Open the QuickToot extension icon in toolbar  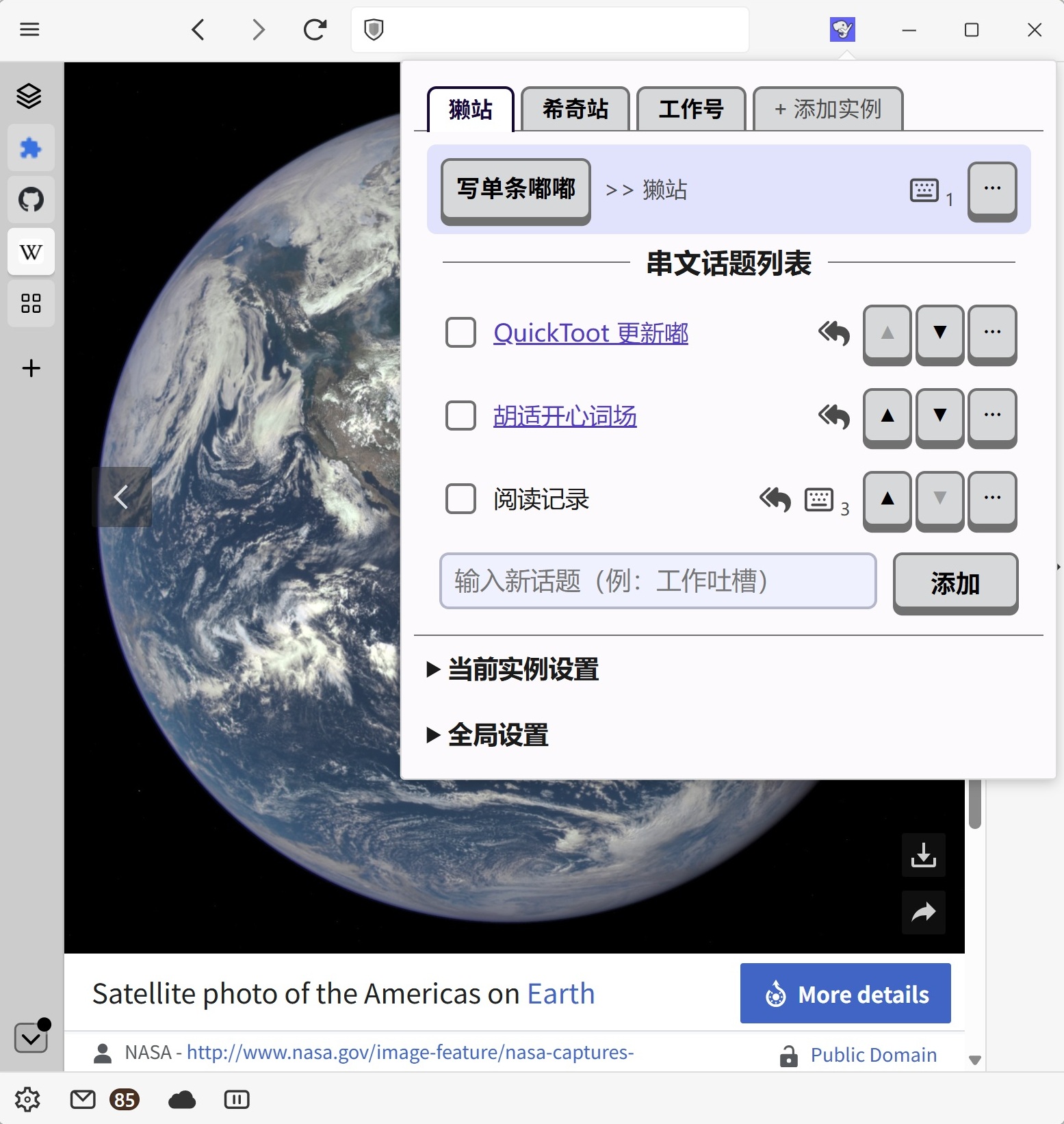tap(842, 29)
